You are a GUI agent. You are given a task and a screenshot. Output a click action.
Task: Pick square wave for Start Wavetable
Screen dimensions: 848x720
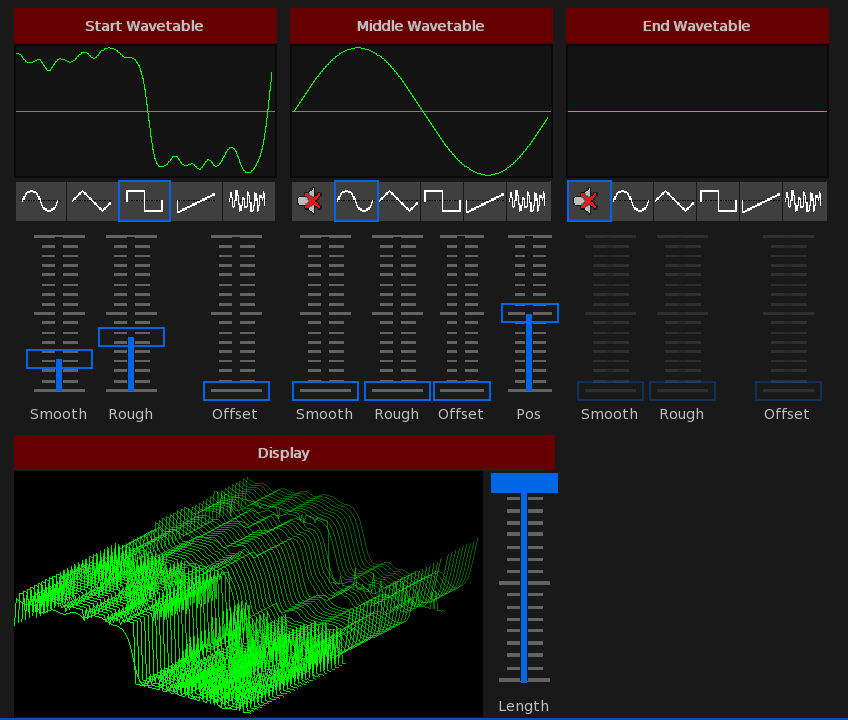pos(144,201)
